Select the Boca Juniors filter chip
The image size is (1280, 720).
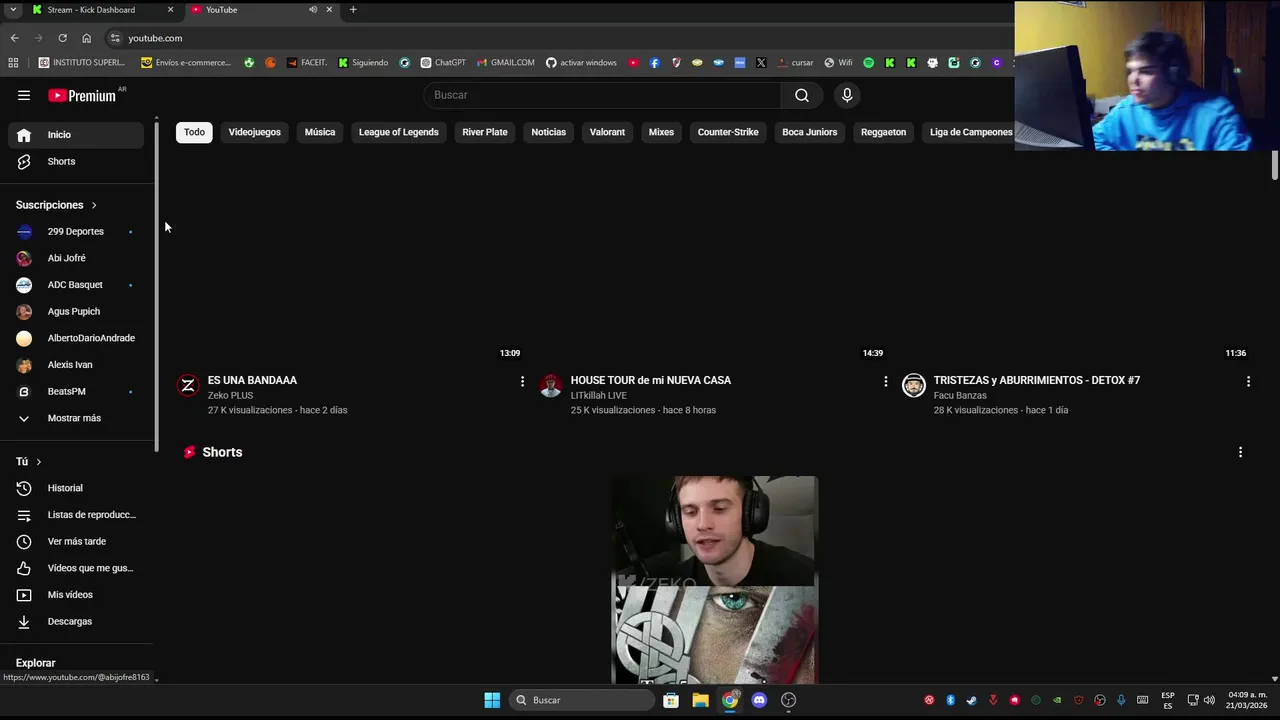coord(809,132)
